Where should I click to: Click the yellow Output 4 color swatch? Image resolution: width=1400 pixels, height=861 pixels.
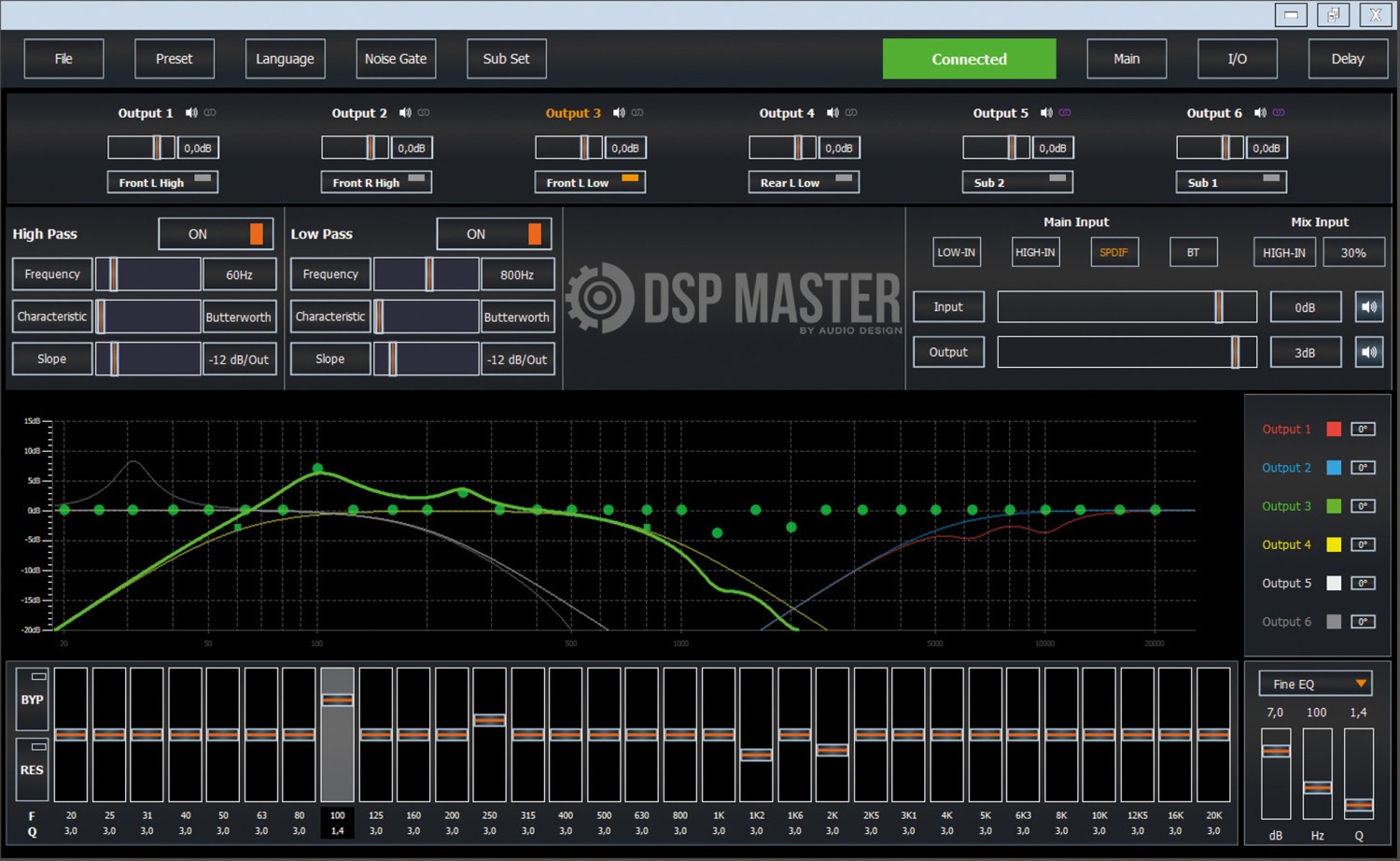pyautogui.click(x=1334, y=544)
